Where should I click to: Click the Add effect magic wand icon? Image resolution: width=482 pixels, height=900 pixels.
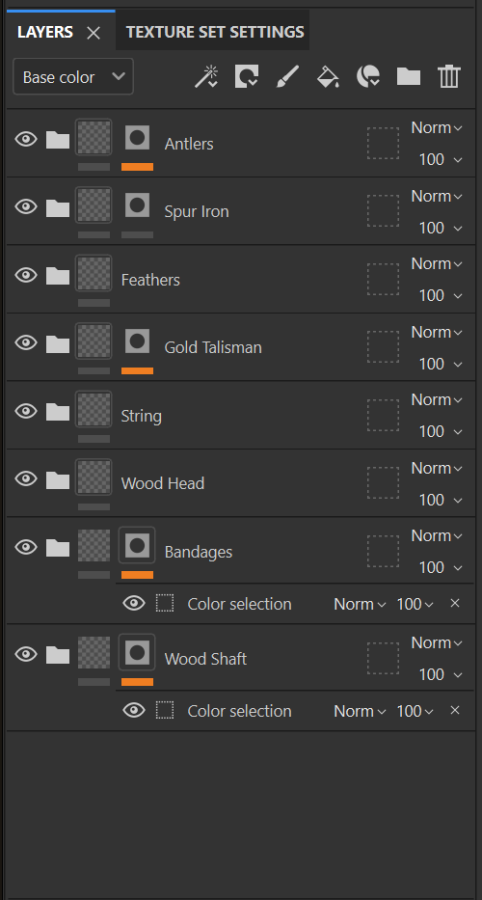[206, 76]
